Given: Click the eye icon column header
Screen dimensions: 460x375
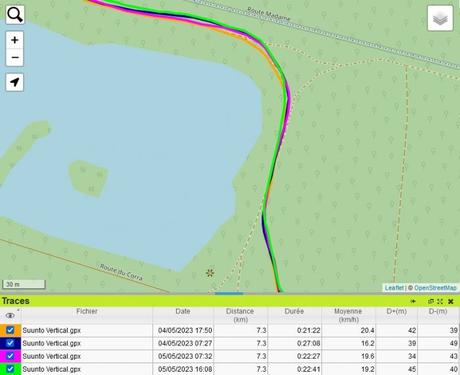Looking at the screenshot, I should point(10,315).
